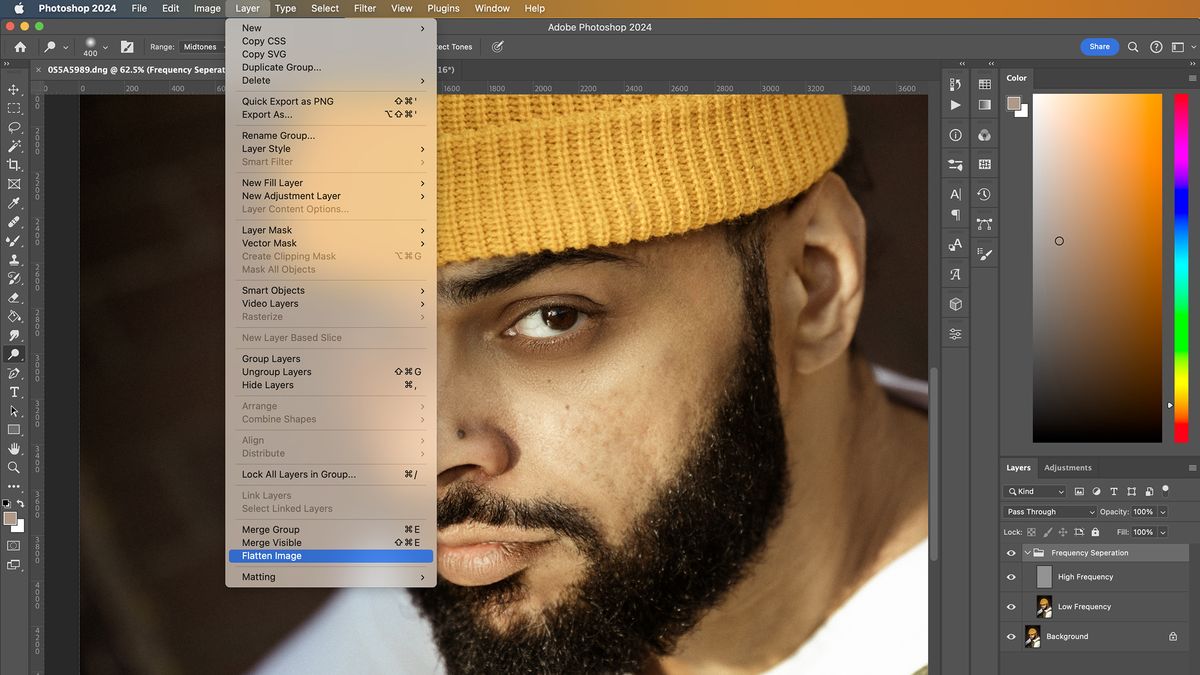Select the Type tool
The height and width of the screenshot is (675, 1200).
tap(14, 393)
